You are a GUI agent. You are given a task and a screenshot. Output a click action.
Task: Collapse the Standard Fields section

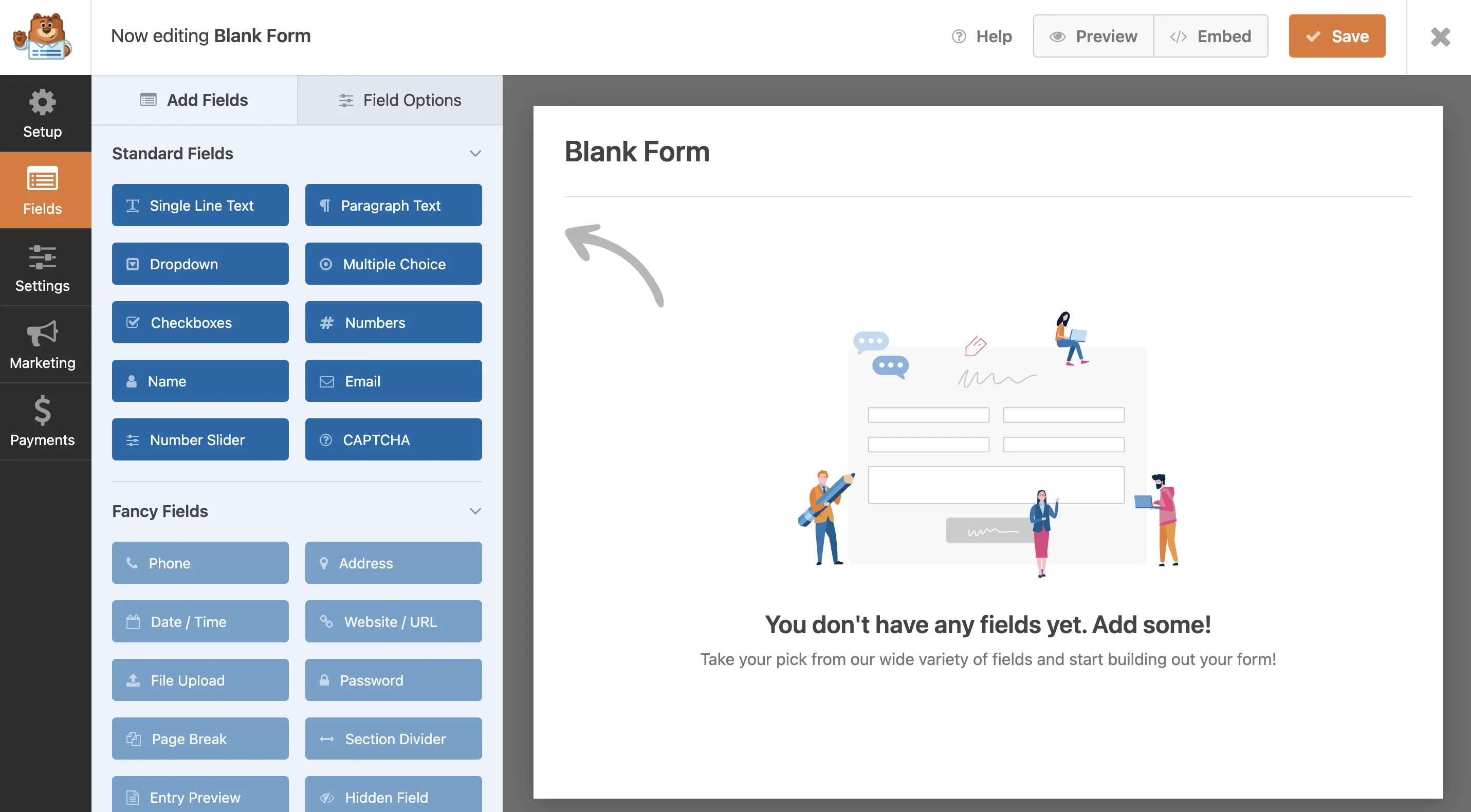[474, 154]
